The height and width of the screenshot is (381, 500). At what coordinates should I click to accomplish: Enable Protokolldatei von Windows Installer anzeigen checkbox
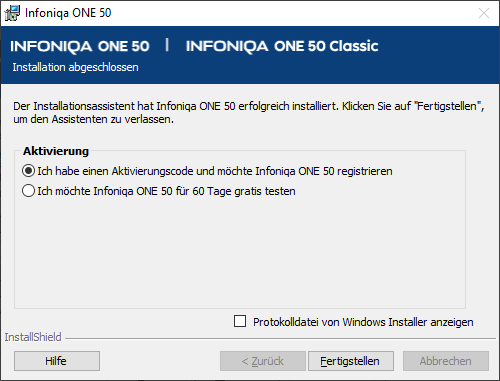pos(240,322)
